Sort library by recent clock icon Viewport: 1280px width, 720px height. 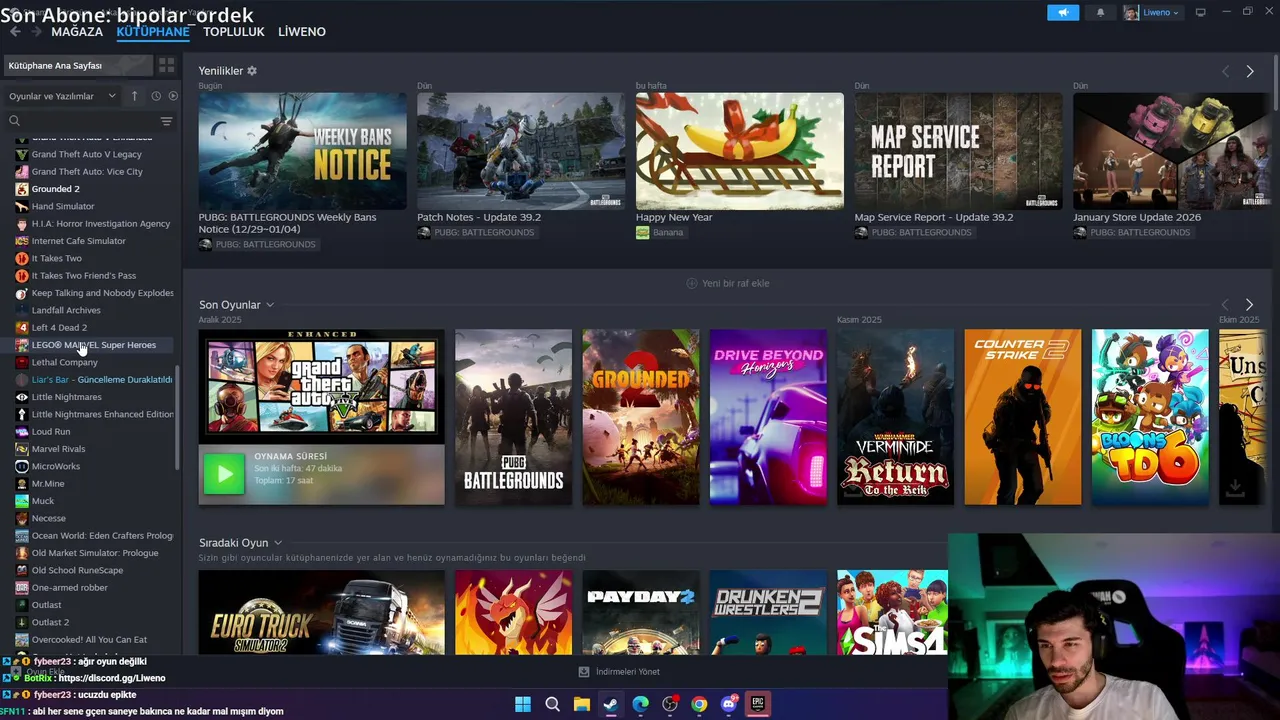click(x=156, y=96)
